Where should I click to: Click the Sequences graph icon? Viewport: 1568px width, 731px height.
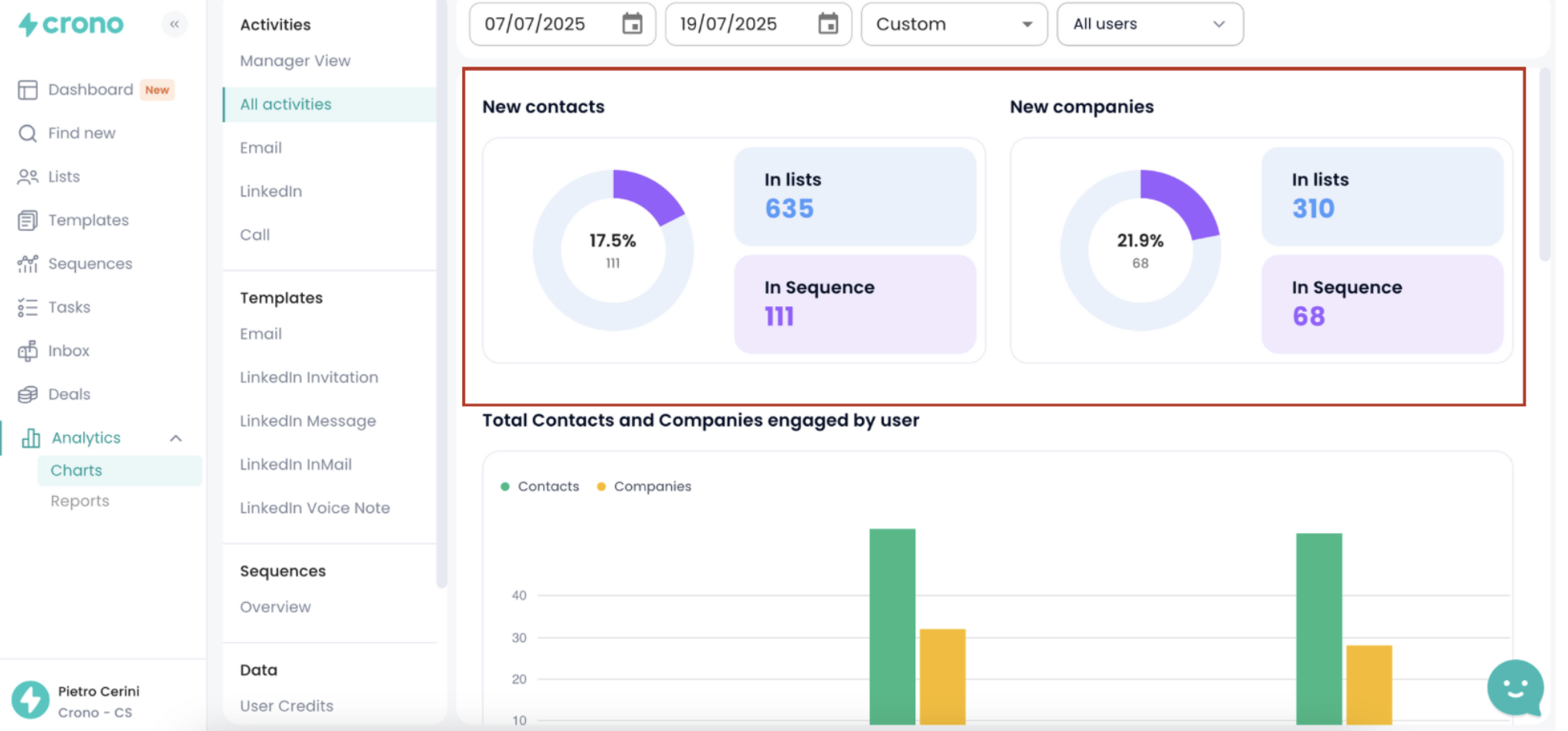pos(28,264)
